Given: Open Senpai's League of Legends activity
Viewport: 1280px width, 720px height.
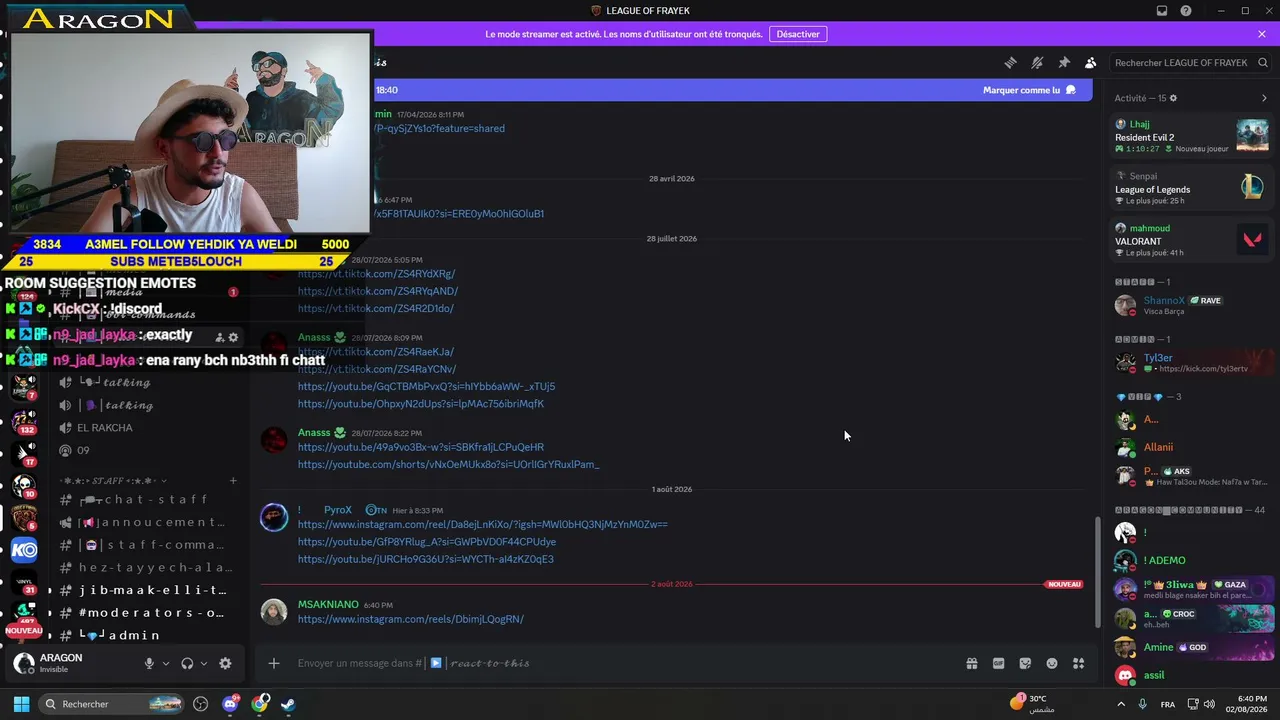Looking at the screenshot, I should pos(1192,187).
